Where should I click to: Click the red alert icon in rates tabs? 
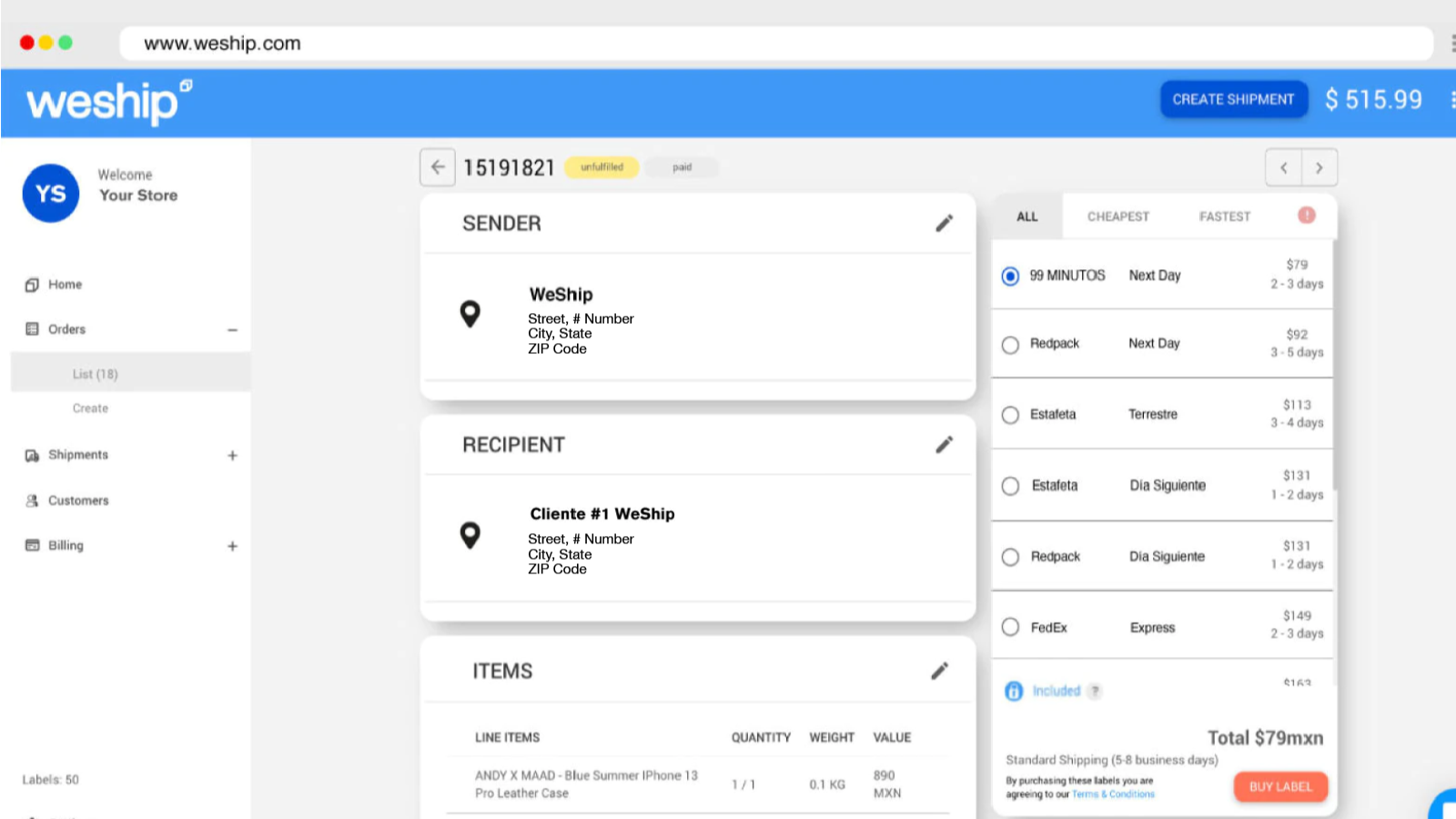tap(1307, 215)
